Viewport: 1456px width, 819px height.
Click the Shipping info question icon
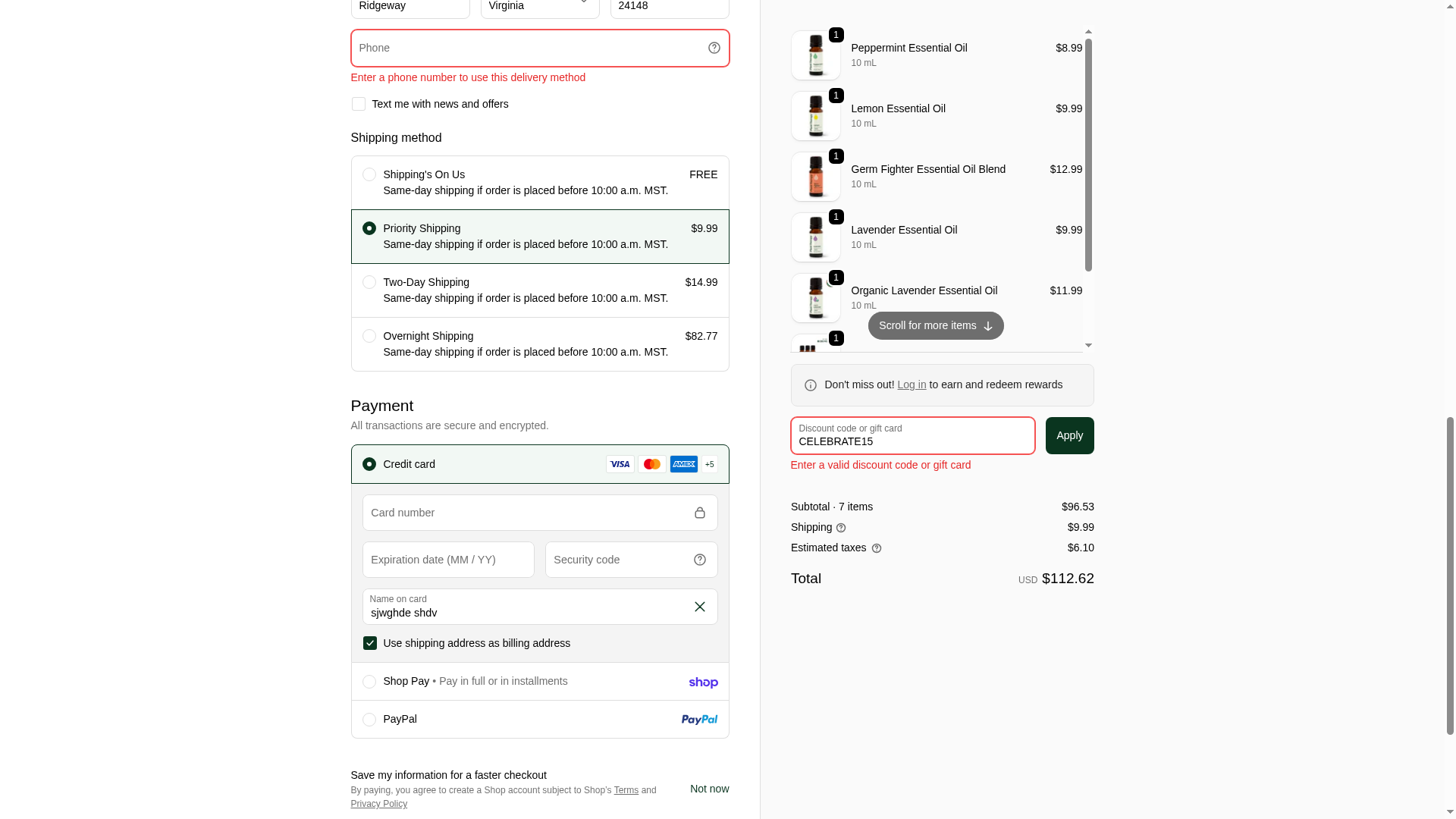coord(840,528)
